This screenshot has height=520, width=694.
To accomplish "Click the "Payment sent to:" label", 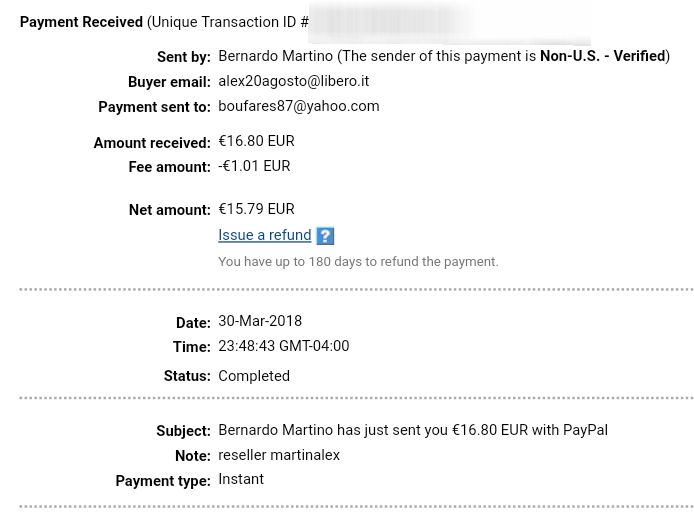I will [x=154, y=107].
